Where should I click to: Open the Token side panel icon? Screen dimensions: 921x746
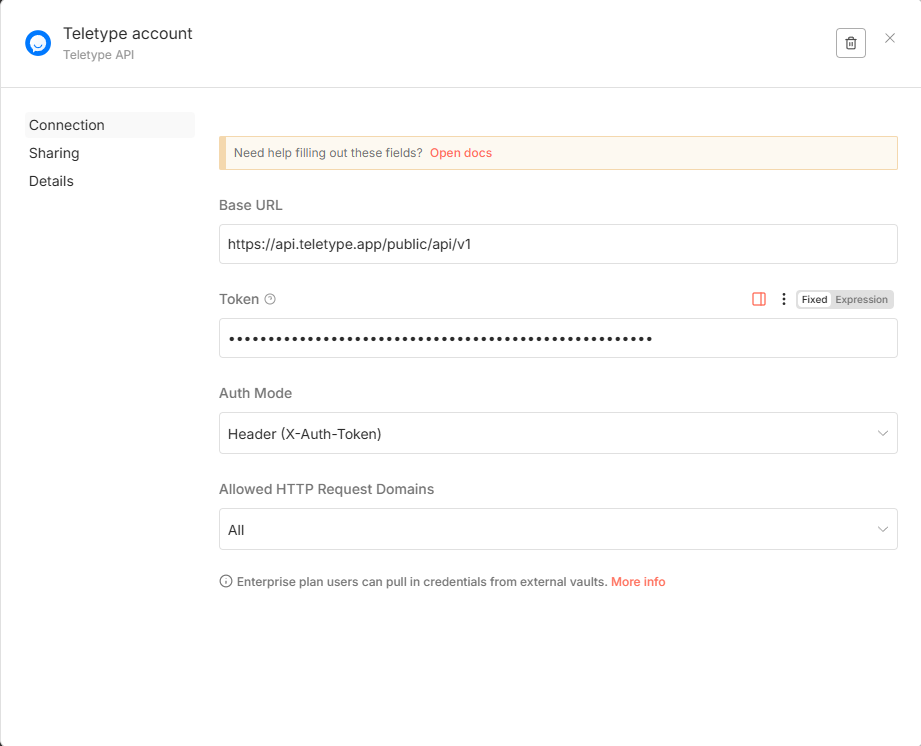coord(759,299)
